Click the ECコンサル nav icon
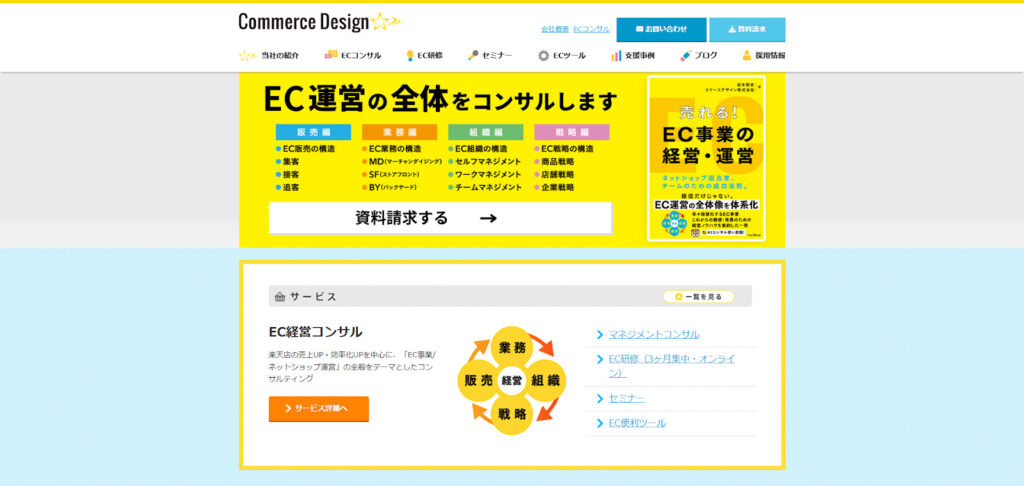The height and width of the screenshot is (486, 1024). [331, 56]
